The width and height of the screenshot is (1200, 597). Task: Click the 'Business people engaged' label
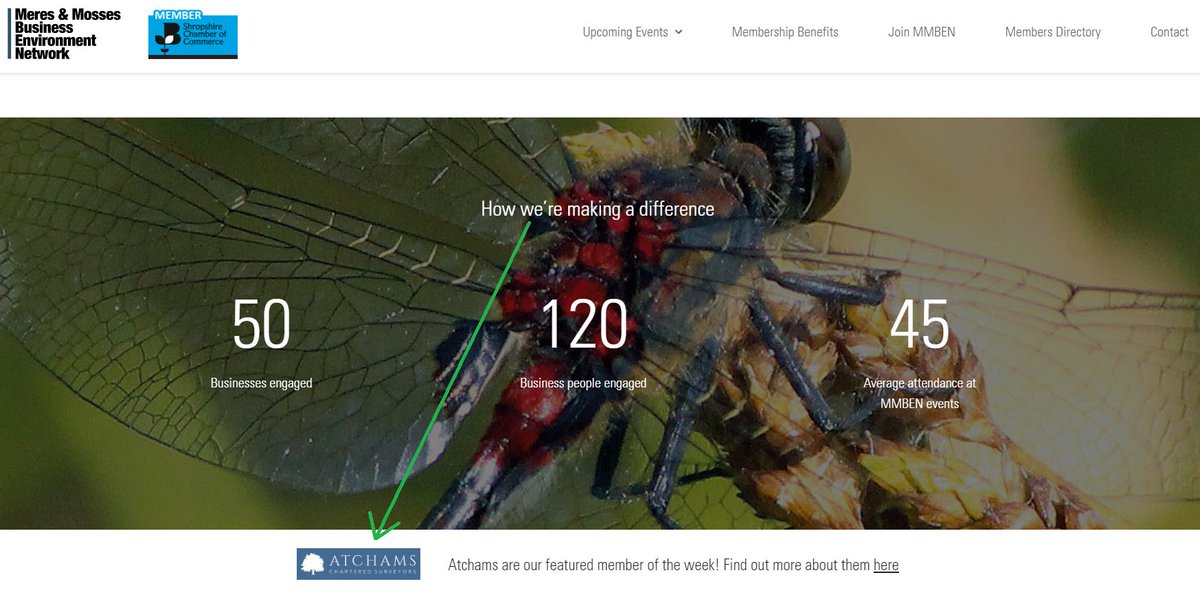click(583, 383)
